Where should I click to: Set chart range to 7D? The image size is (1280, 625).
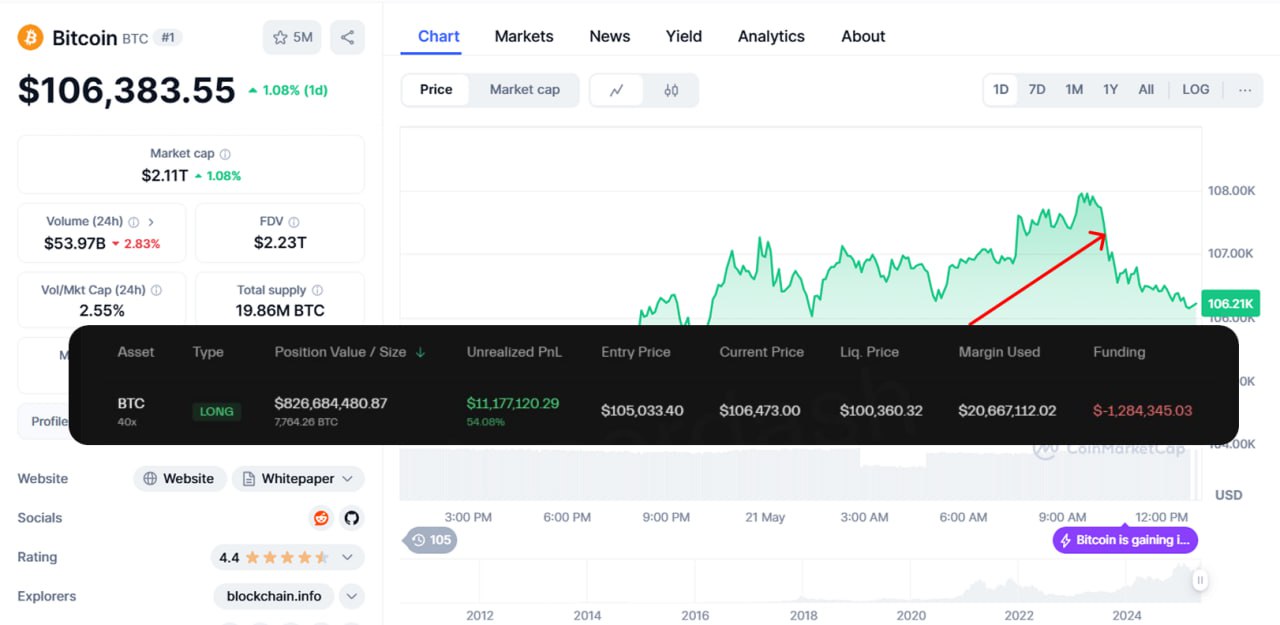(1037, 90)
